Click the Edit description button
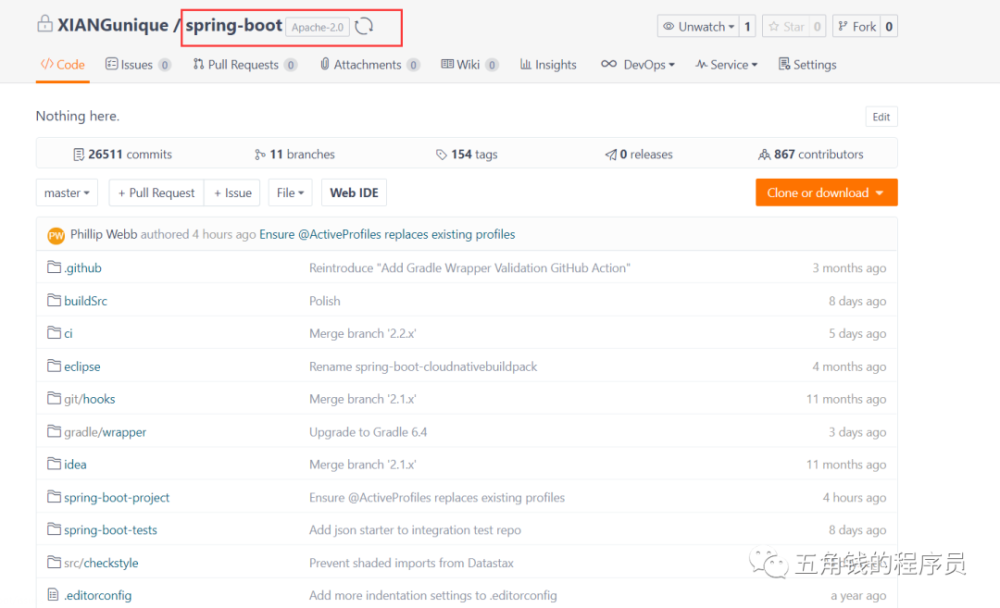 (x=881, y=117)
